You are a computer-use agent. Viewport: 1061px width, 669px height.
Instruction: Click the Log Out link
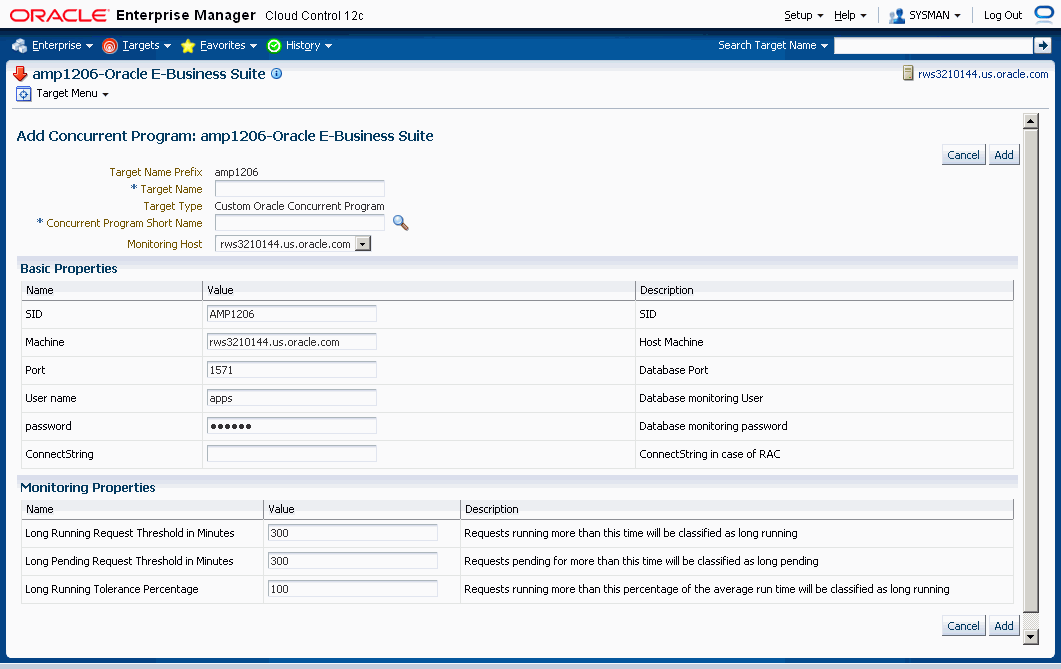[x=1003, y=15]
